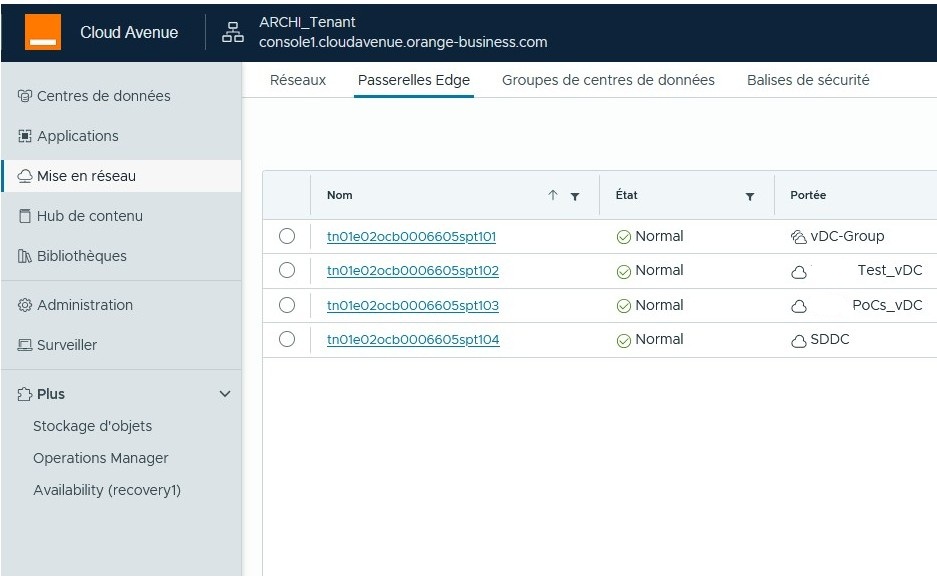
Task: Sort the table by Nom arrow
Action: (553, 196)
